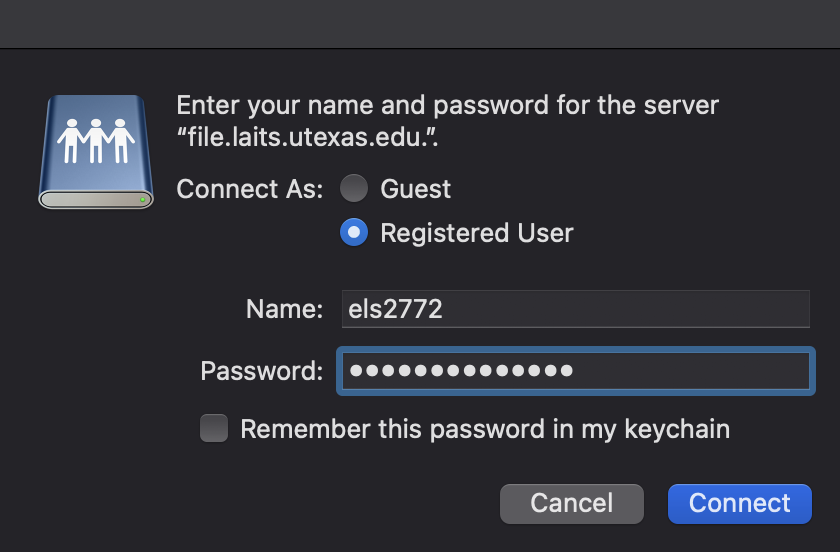Connect to the server with the blue button
The width and height of the screenshot is (840, 552).
pyautogui.click(x=739, y=504)
